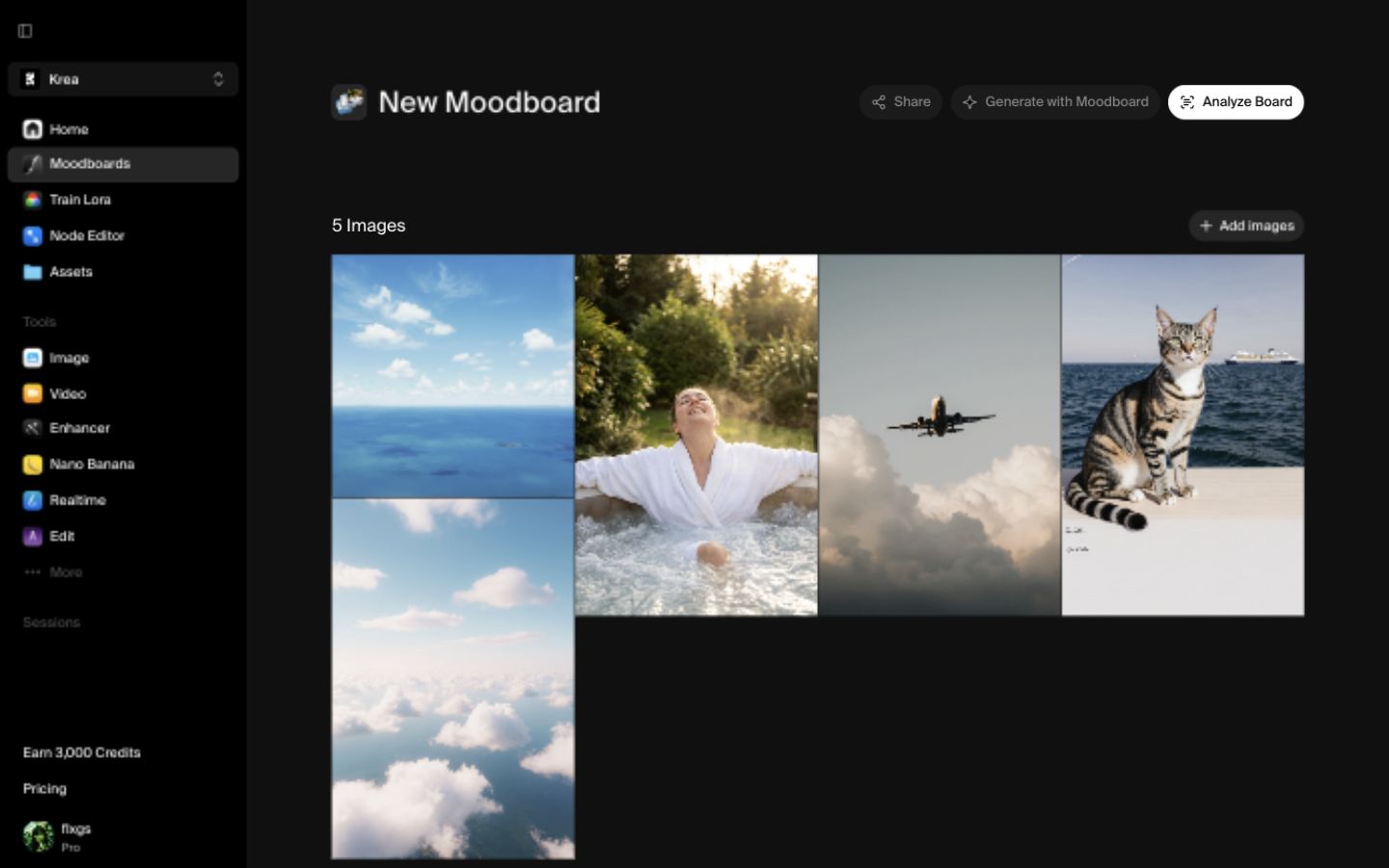
Task: Open Home label in the sidebar
Action: point(68,129)
